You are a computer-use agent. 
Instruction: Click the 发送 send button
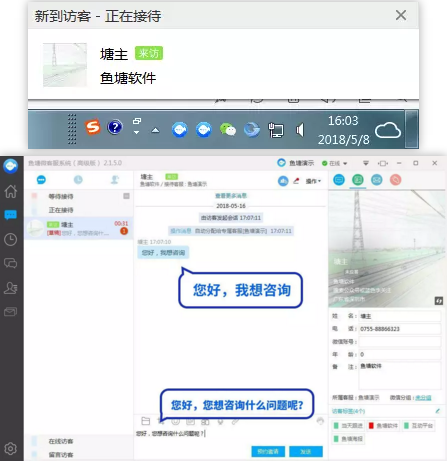(x=306, y=452)
